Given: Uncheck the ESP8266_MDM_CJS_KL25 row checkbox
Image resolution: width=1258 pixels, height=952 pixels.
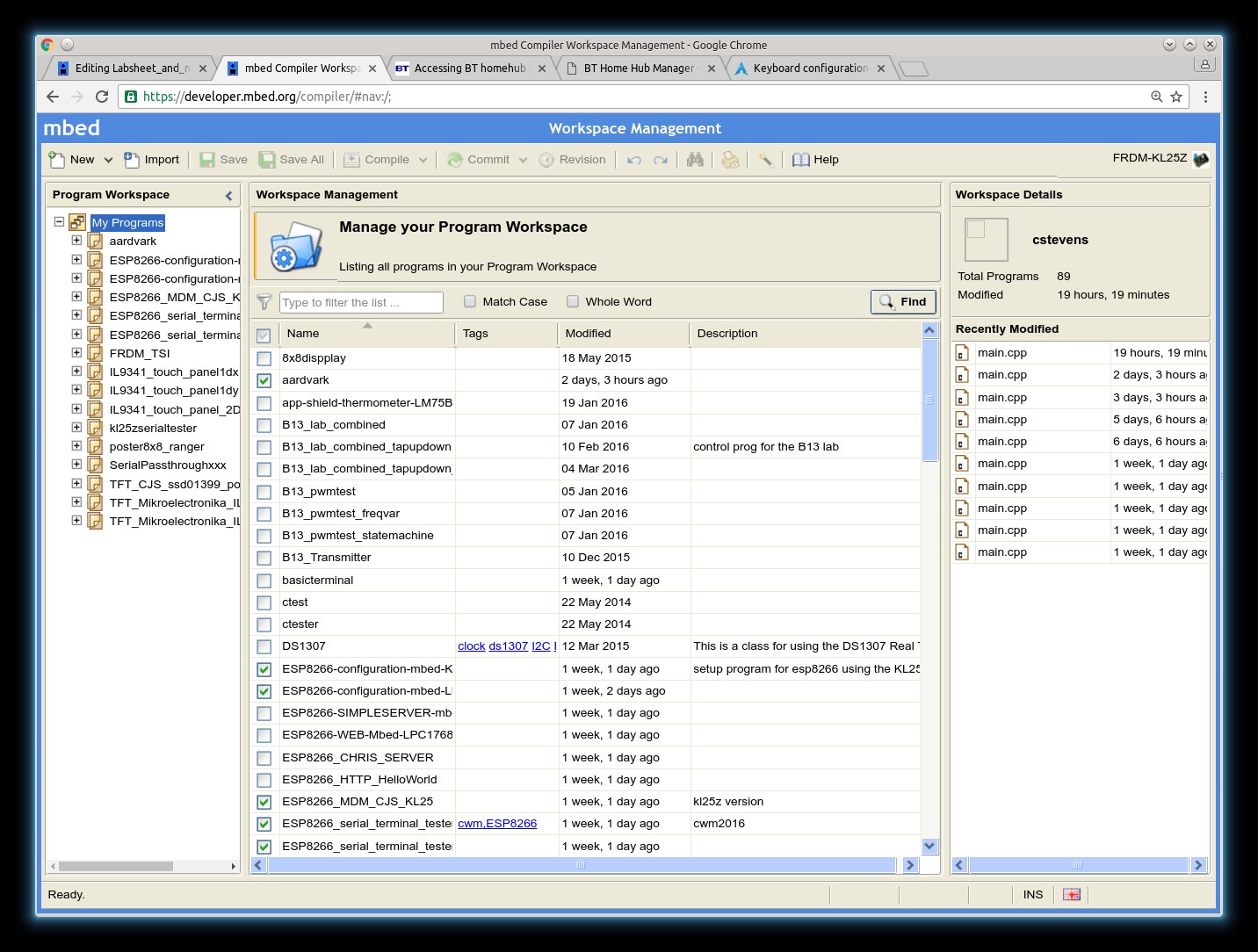Looking at the screenshot, I should [264, 802].
